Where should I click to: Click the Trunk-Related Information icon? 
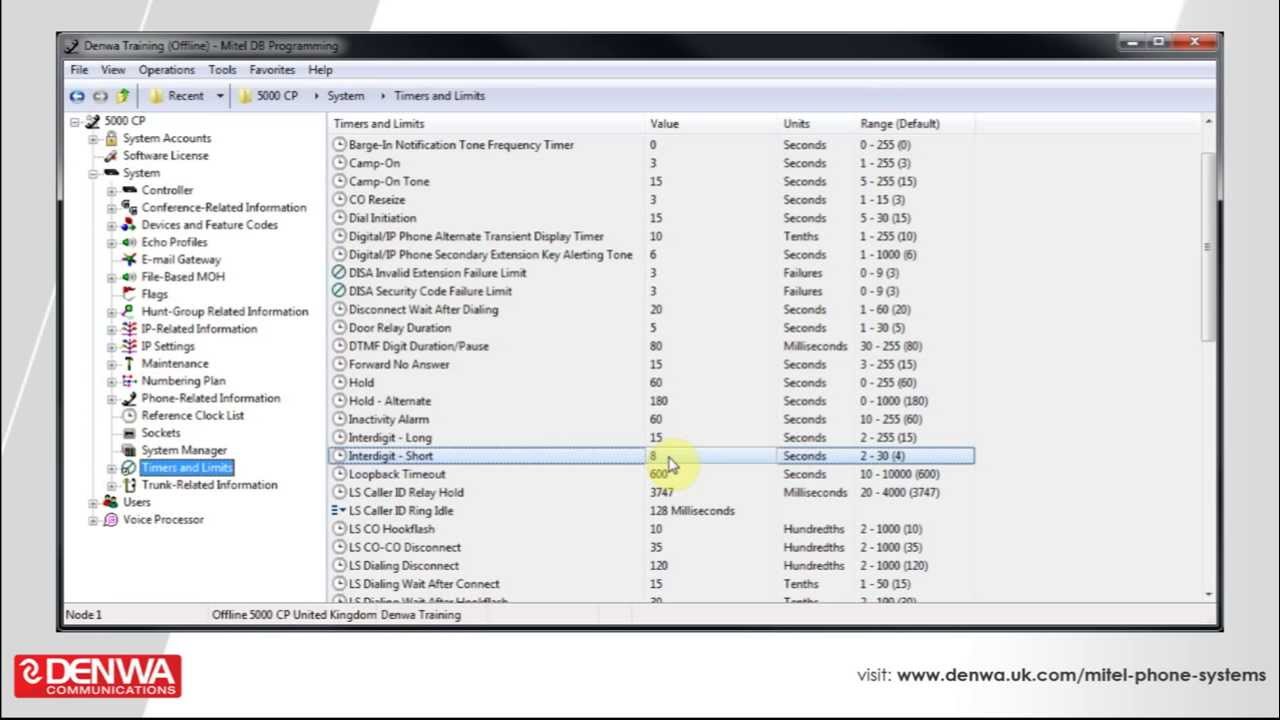129,485
